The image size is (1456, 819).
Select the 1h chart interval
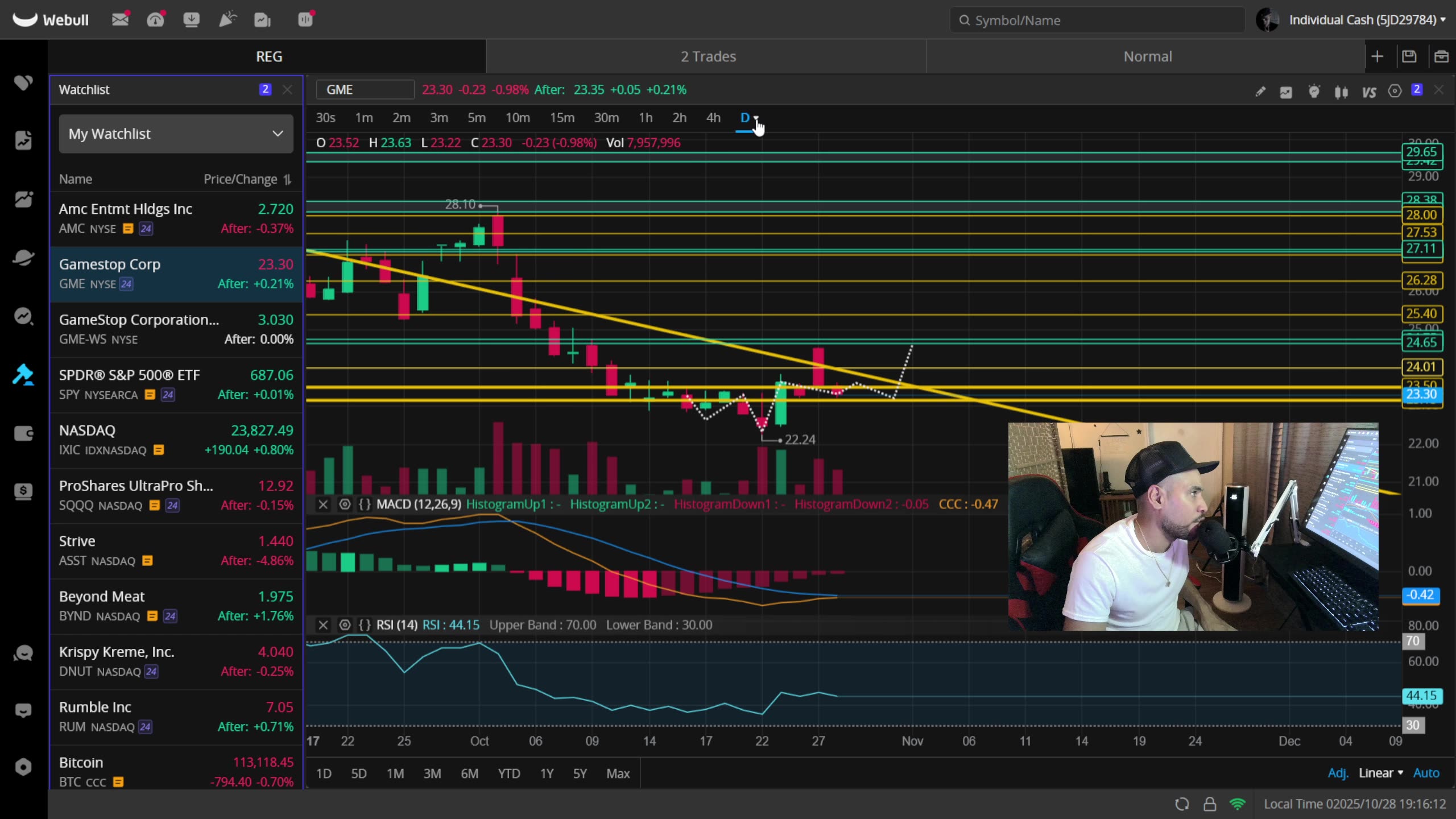646,118
